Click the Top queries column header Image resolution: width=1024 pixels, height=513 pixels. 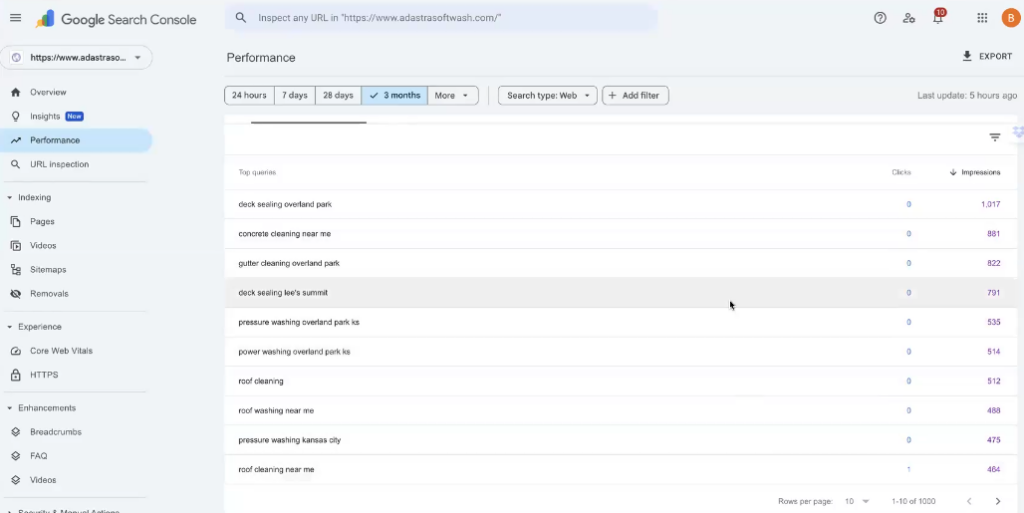(x=257, y=172)
